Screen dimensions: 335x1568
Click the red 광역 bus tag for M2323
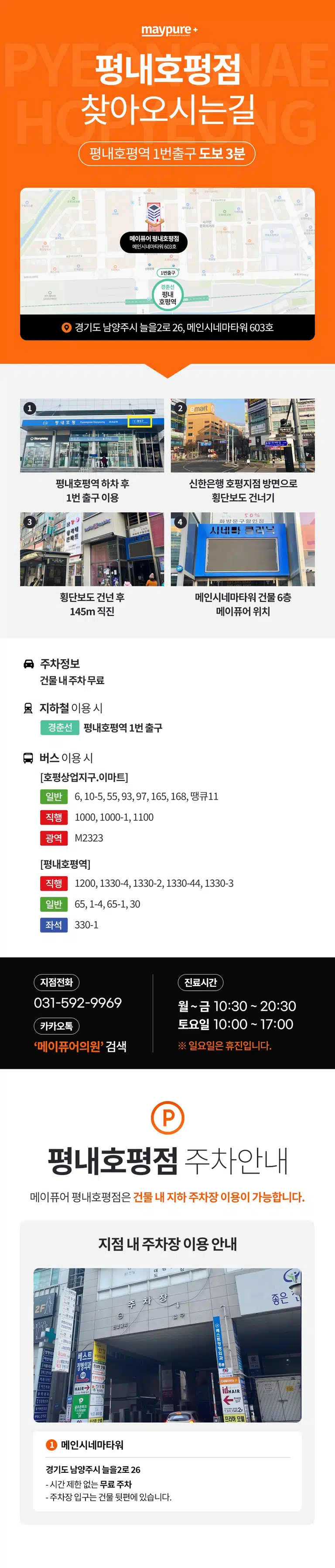(54, 838)
